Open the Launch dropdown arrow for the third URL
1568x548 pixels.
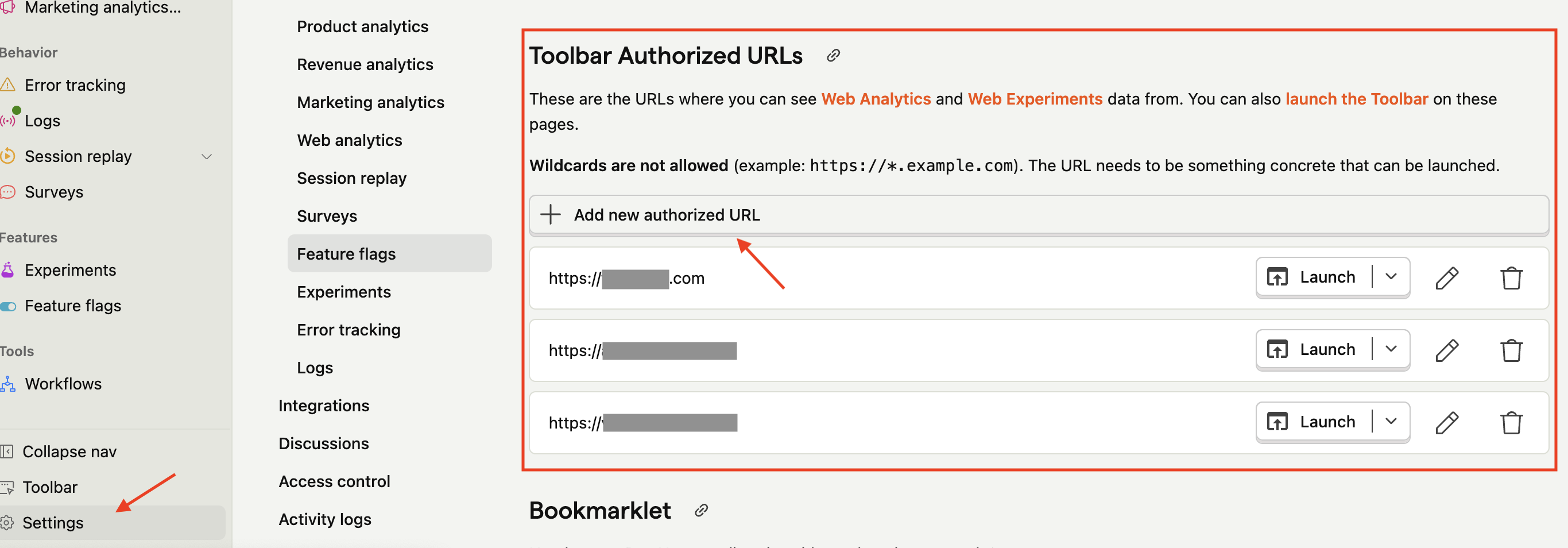pyautogui.click(x=1391, y=422)
